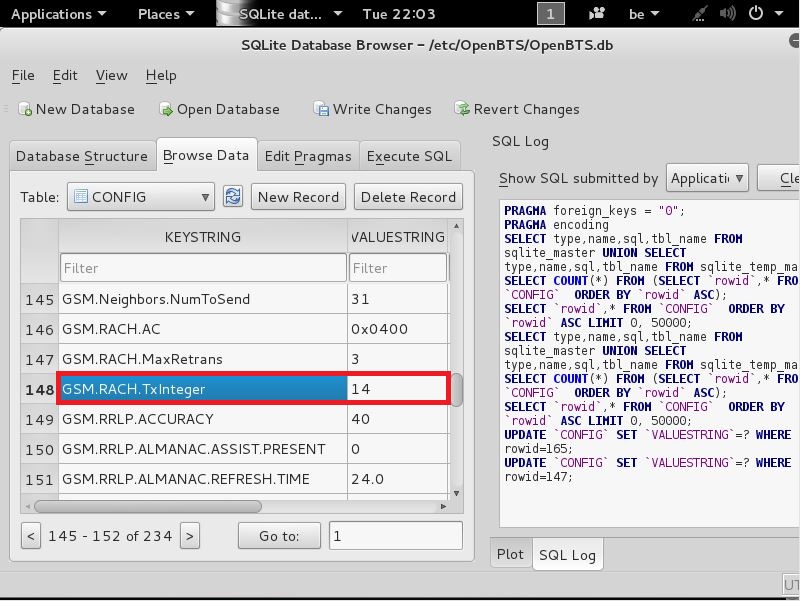Switch to the Plot tab
This screenshot has height=601, width=801.
(x=510, y=554)
